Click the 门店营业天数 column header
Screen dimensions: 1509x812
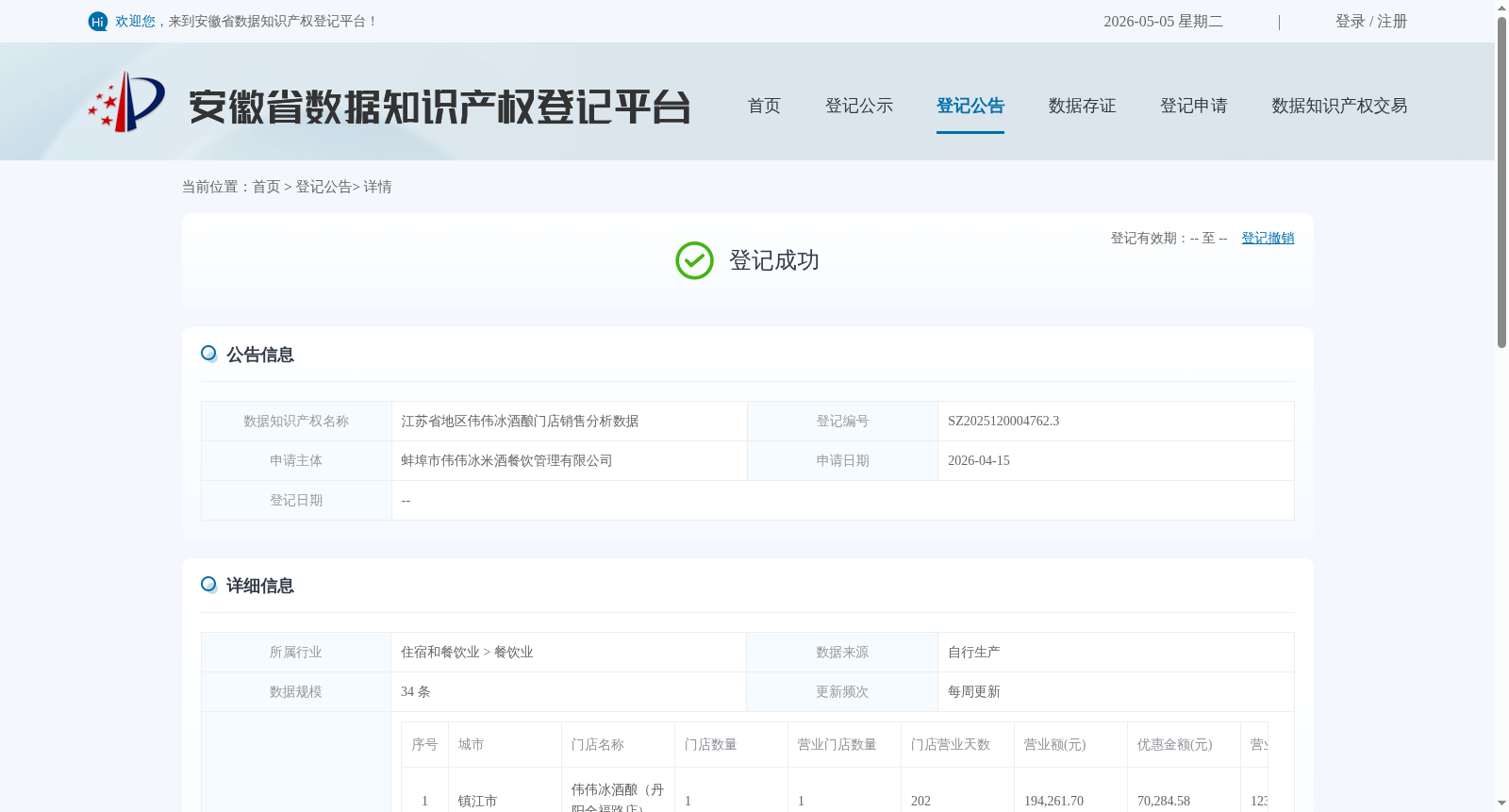tap(951, 744)
